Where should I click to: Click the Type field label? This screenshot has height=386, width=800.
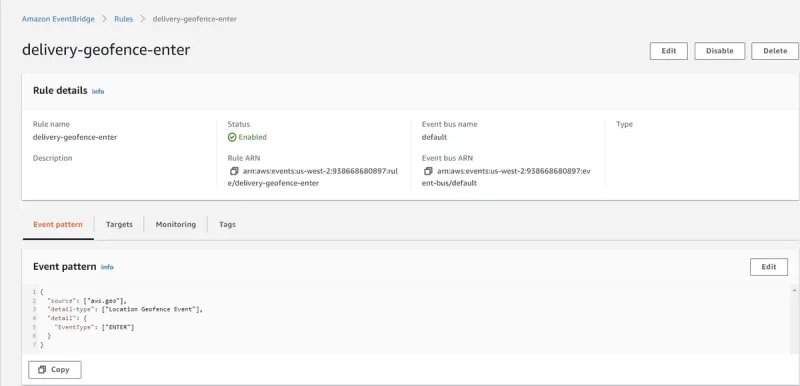(624, 124)
